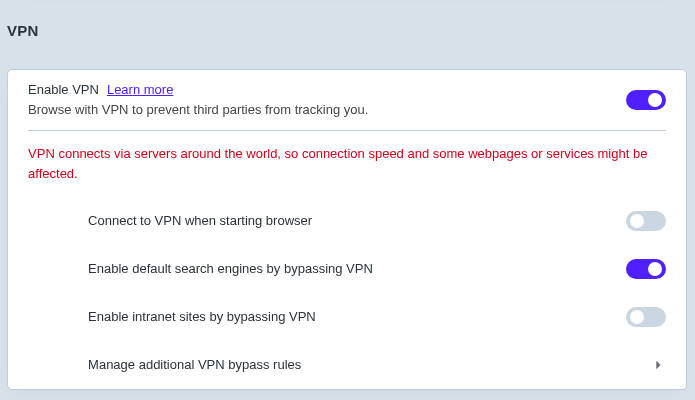Click the knob of the intranet sites switch
695x400 pixels.
click(x=637, y=317)
